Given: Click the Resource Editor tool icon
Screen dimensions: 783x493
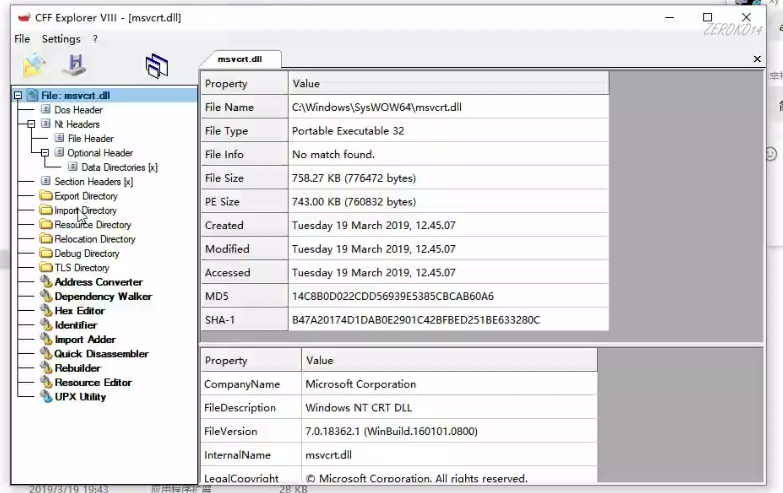Looking at the screenshot, I should [46, 383].
